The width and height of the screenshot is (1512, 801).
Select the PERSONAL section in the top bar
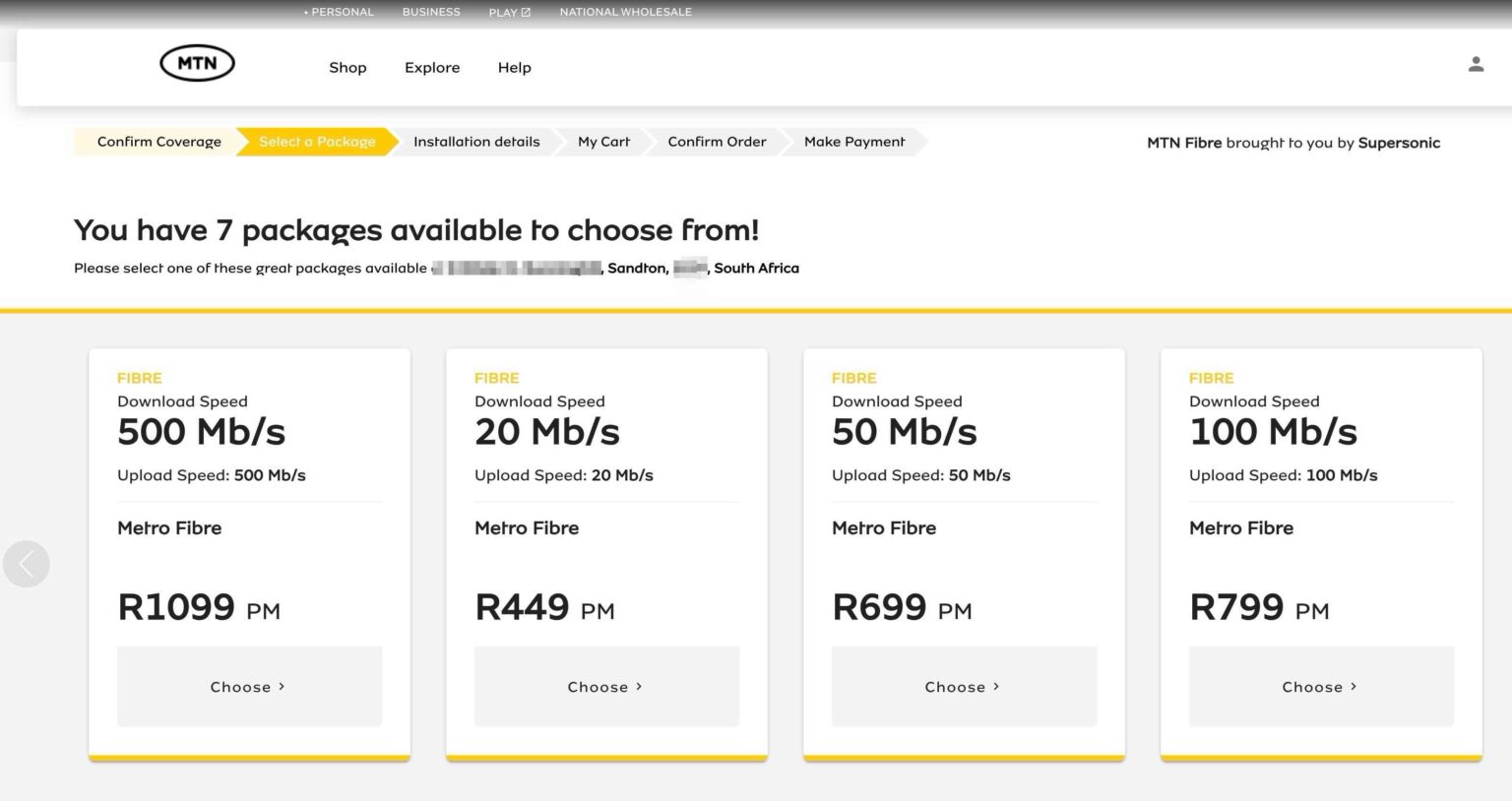tap(340, 12)
